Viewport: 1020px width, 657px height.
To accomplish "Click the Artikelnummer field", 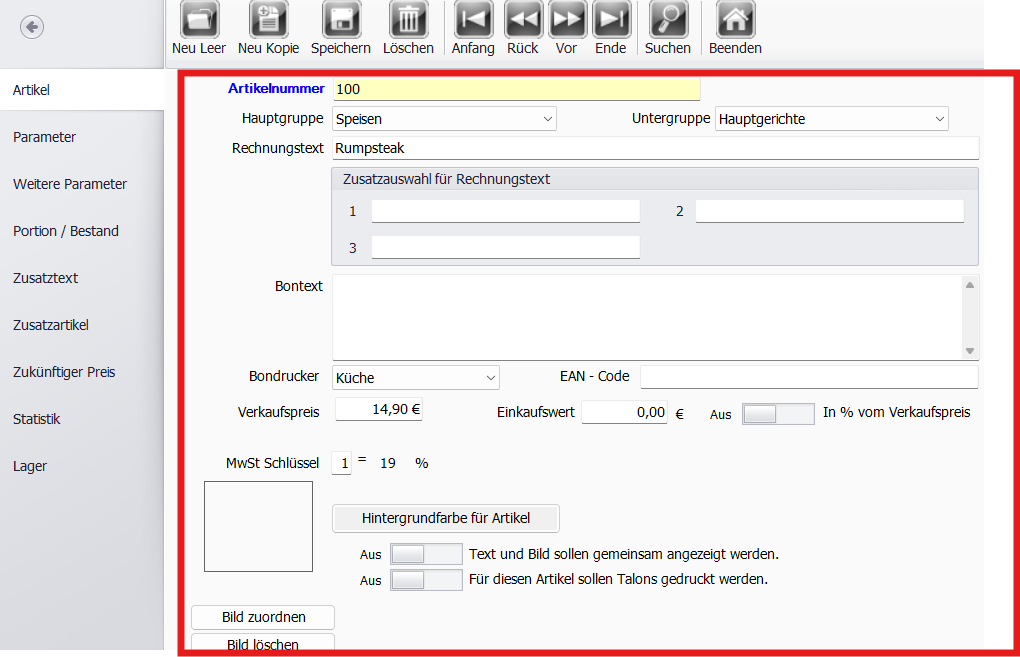I will pyautogui.click(x=517, y=89).
